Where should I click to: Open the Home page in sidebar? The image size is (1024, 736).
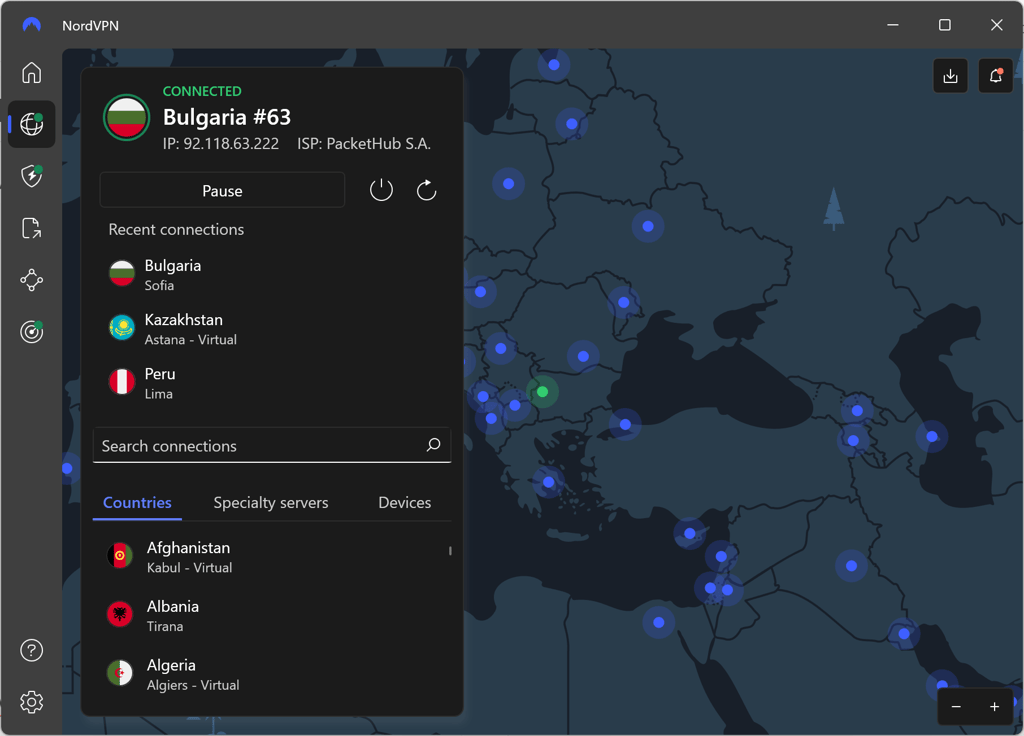pos(31,72)
